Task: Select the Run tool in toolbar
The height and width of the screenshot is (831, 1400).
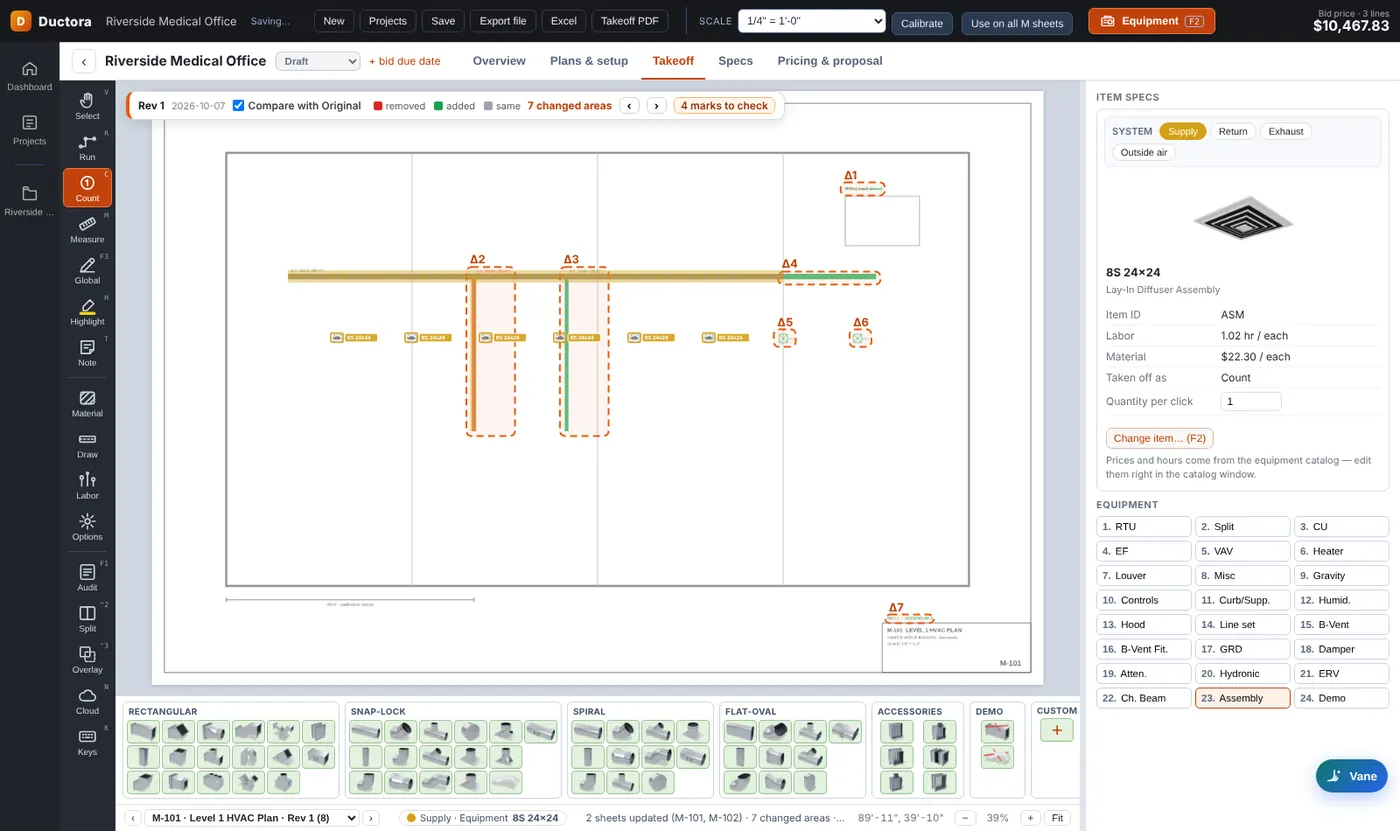Action: click(87, 147)
